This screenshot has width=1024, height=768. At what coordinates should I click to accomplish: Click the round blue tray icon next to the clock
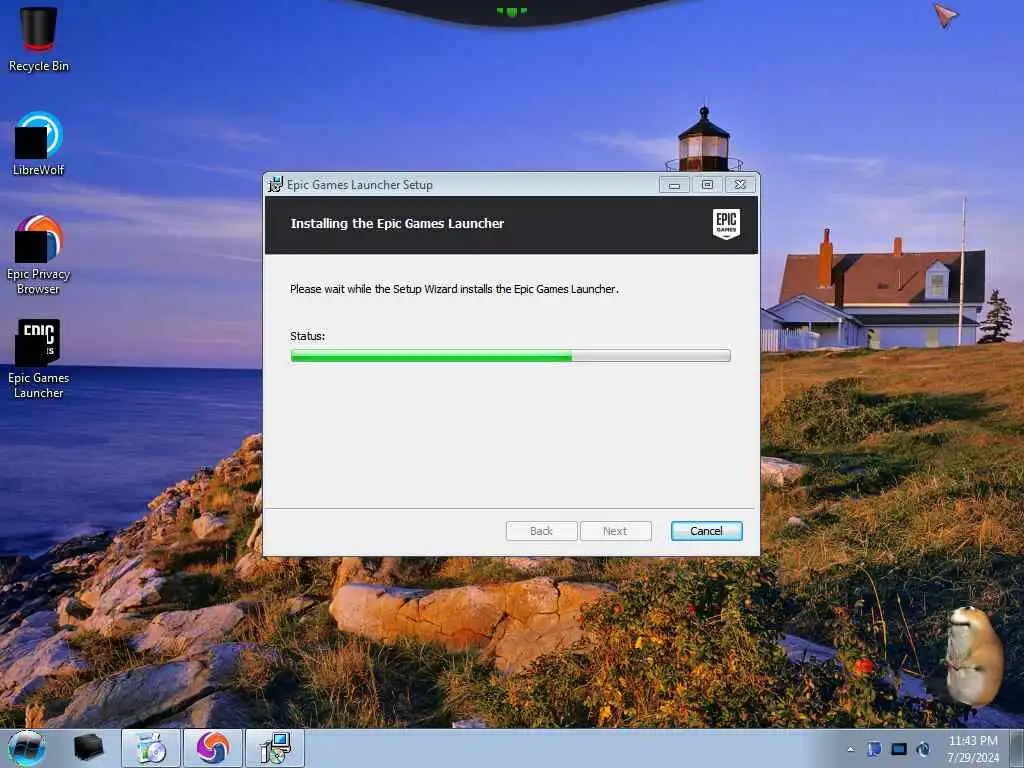click(923, 749)
